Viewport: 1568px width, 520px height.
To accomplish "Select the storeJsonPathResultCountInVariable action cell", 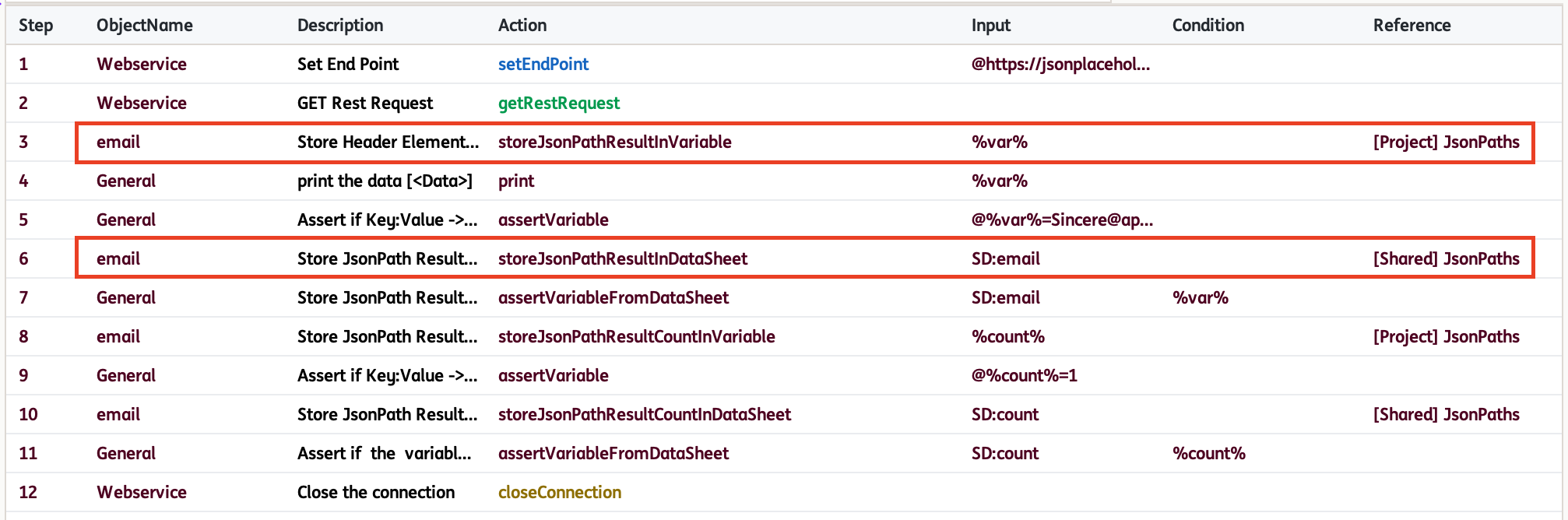I will [x=637, y=336].
